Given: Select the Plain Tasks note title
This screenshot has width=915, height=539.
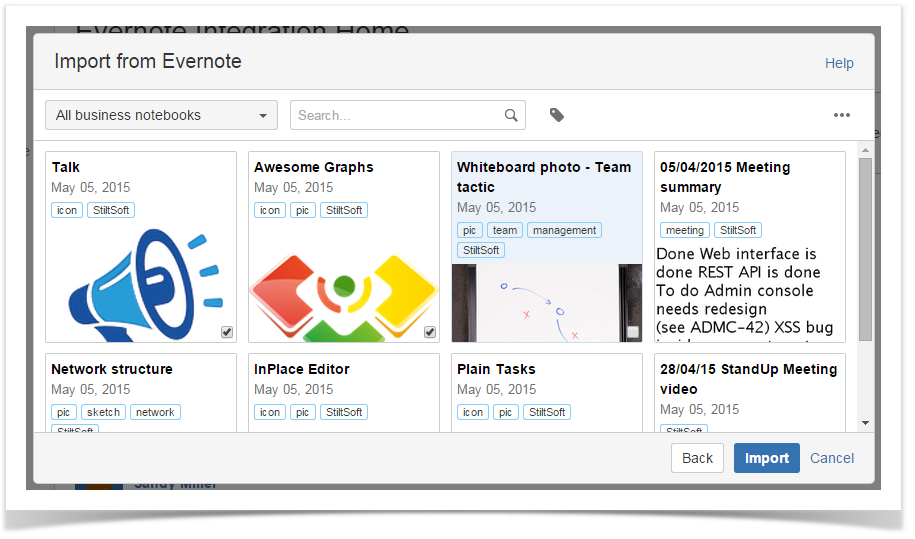Looking at the screenshot, I should tap(496, 369).
